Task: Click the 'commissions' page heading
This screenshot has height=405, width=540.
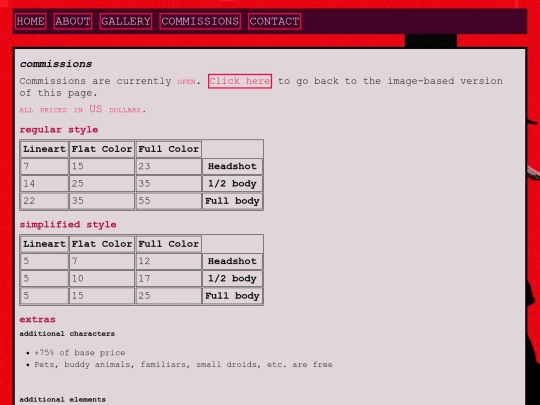Action: [56, 64]
